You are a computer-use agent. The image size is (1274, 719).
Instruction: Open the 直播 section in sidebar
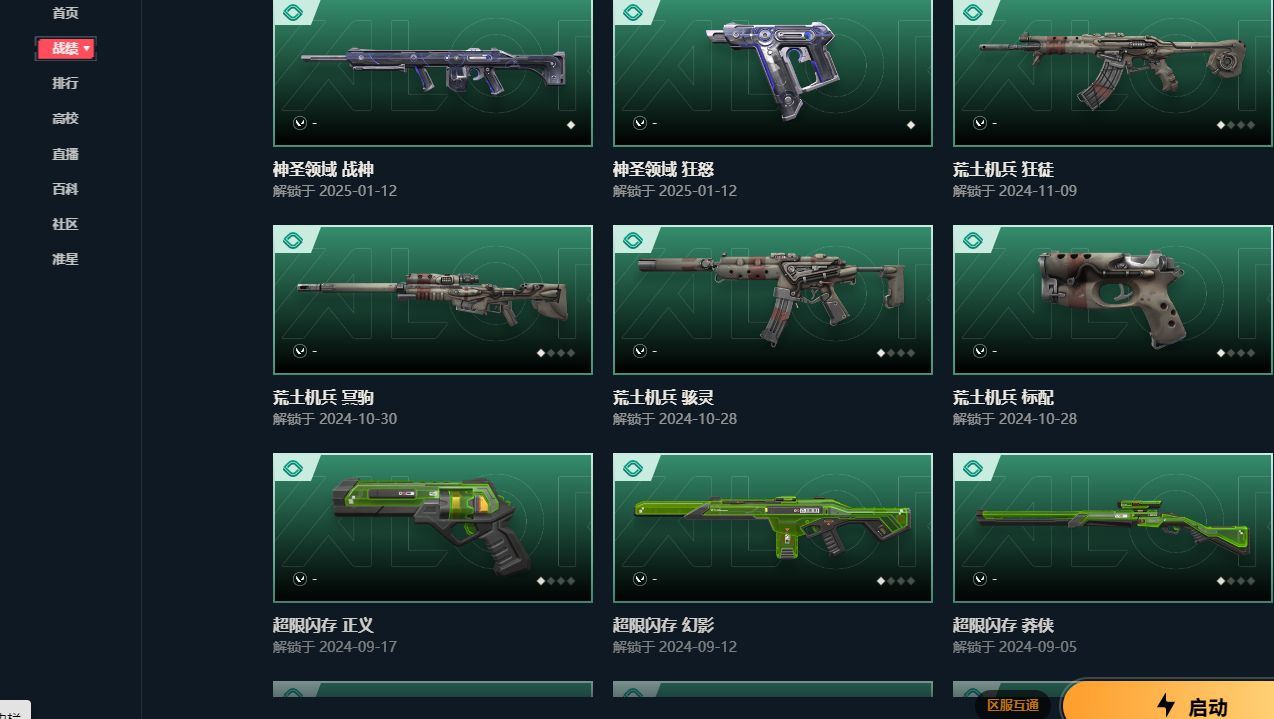click(65, 154)
